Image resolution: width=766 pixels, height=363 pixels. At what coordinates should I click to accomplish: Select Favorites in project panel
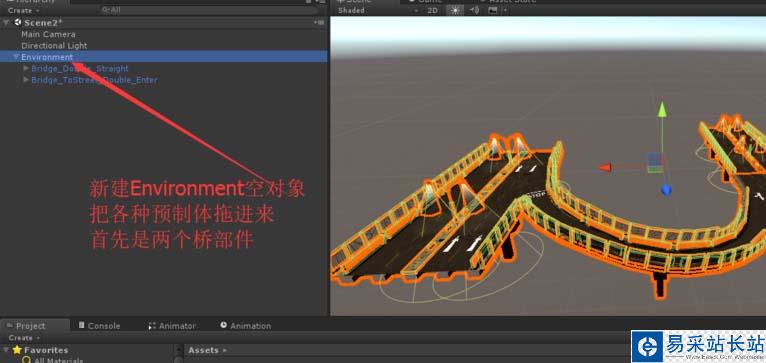[x=46, y=350]
